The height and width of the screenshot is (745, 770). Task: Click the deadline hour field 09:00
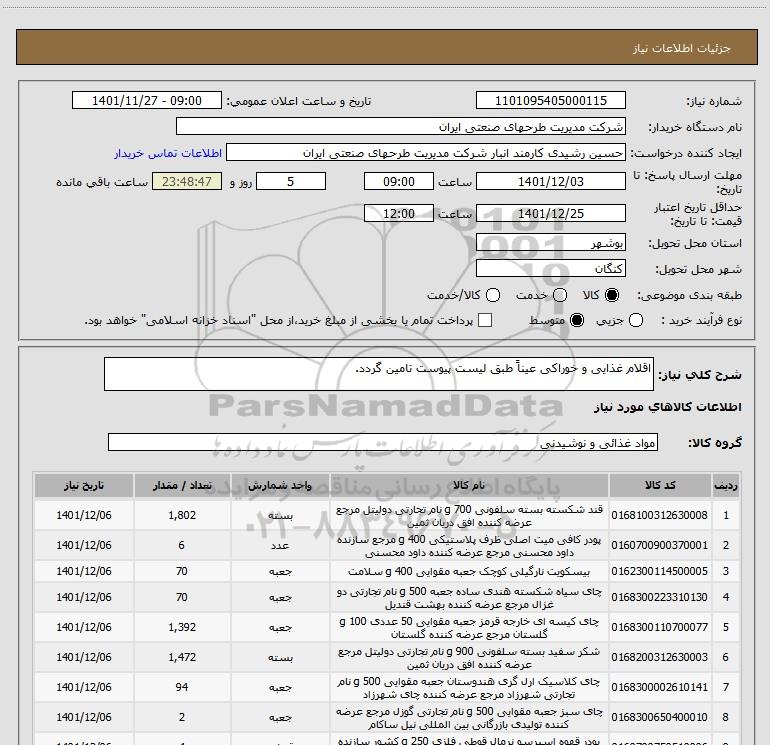[399, 182]
